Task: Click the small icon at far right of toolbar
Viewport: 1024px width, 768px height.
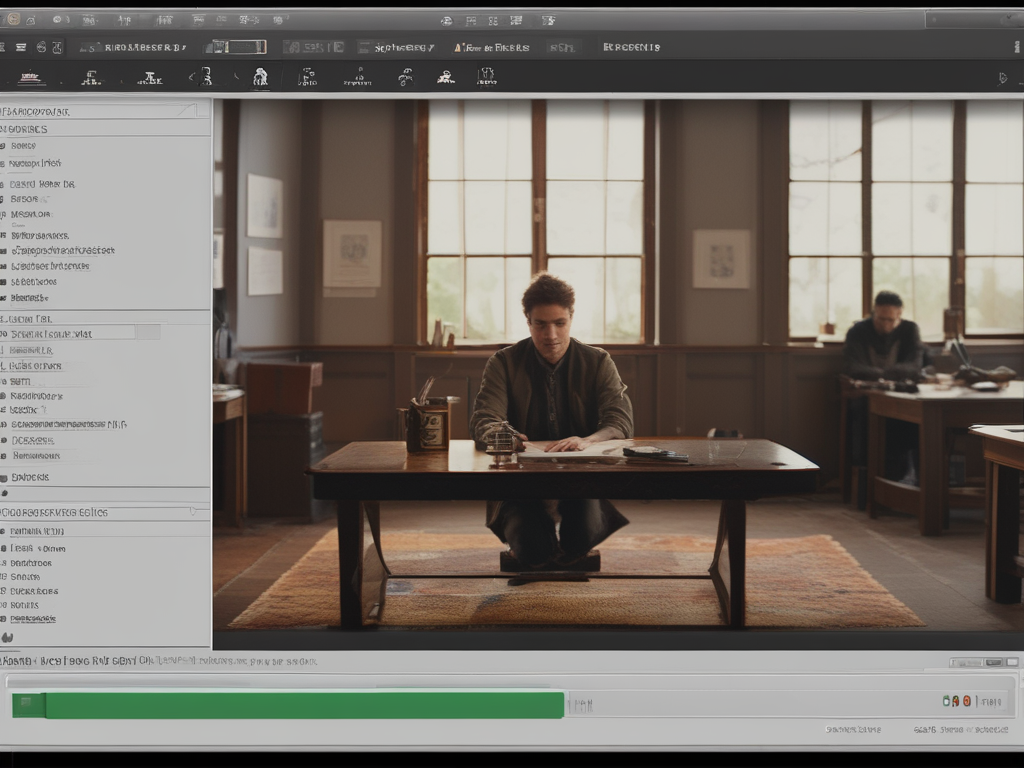Action: coord(1003,77)
